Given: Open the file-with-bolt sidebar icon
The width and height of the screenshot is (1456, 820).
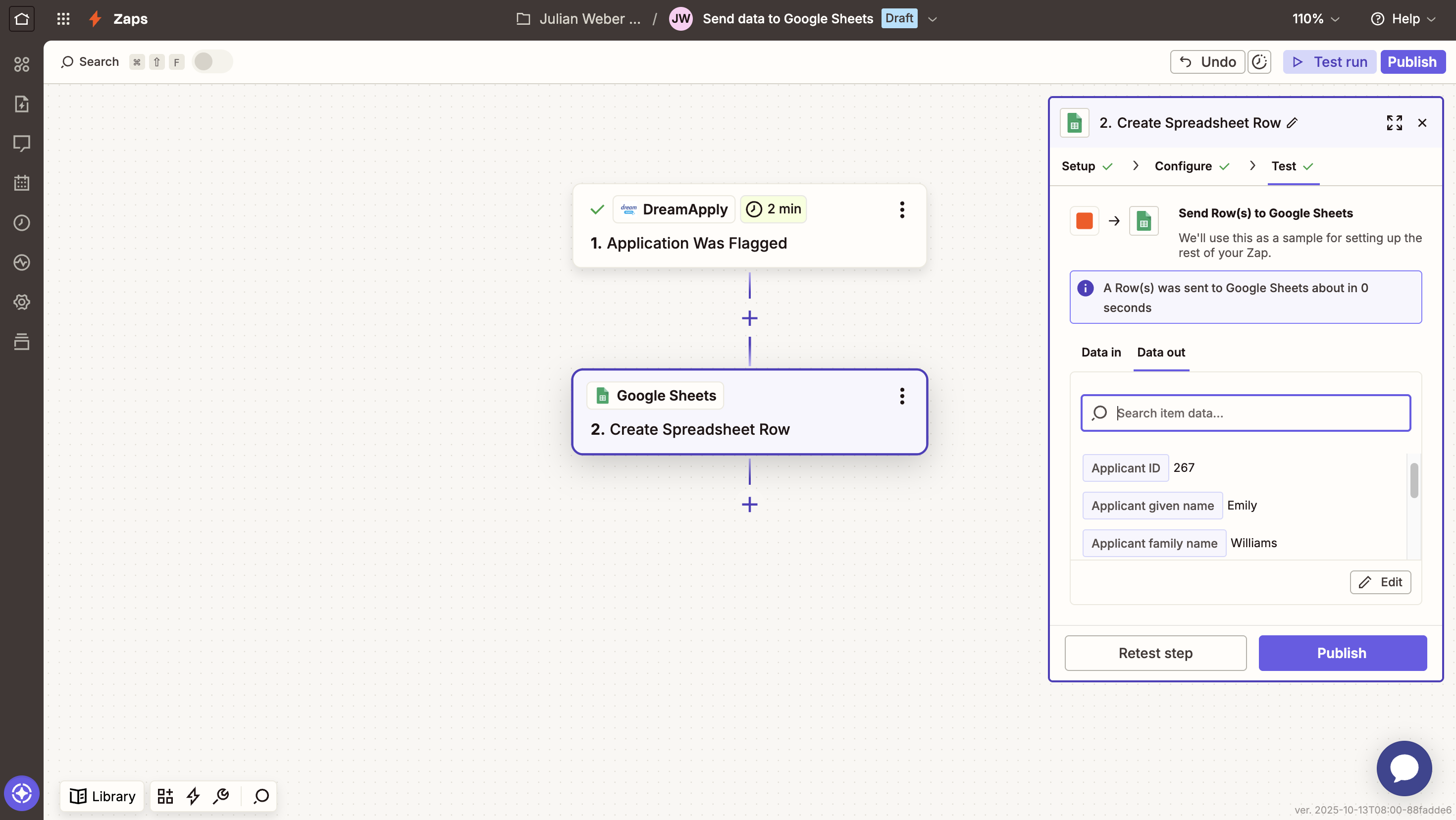Looking at the screenshot, I should click(21, 104).
